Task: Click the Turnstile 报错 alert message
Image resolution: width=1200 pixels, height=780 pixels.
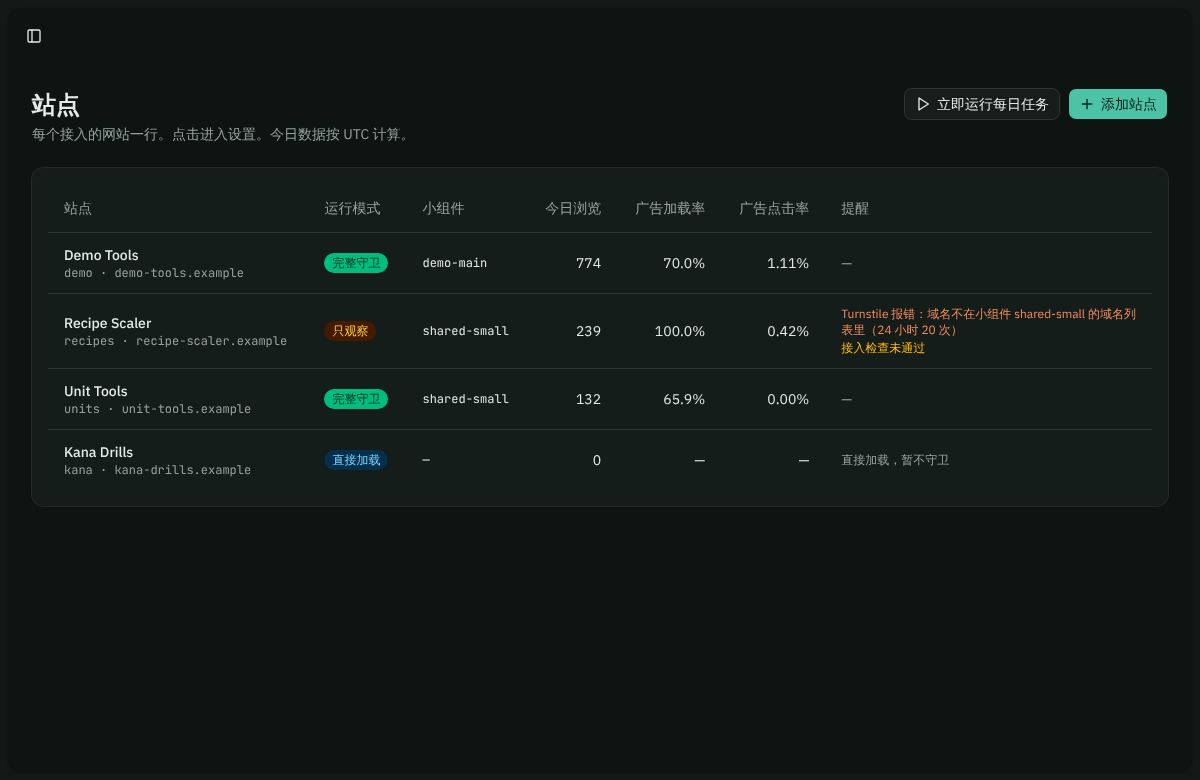Action: 988,322
